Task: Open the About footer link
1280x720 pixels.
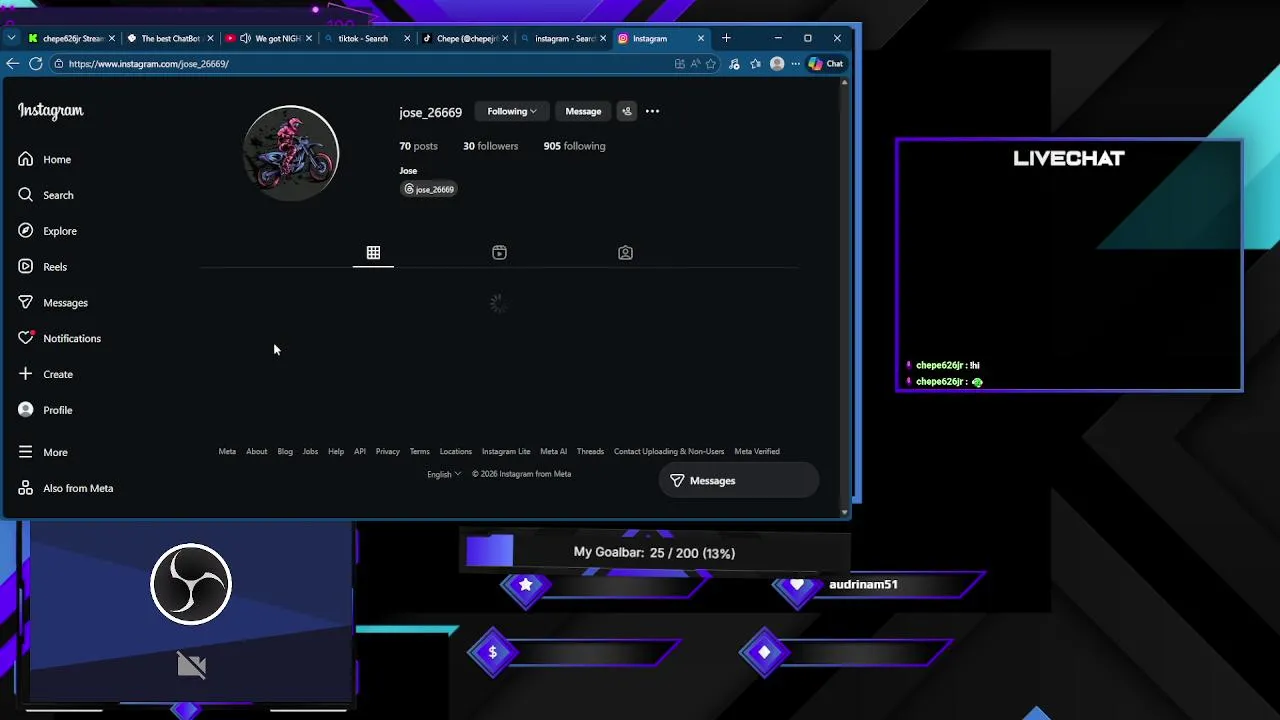Action: click(x=257, y=451)
